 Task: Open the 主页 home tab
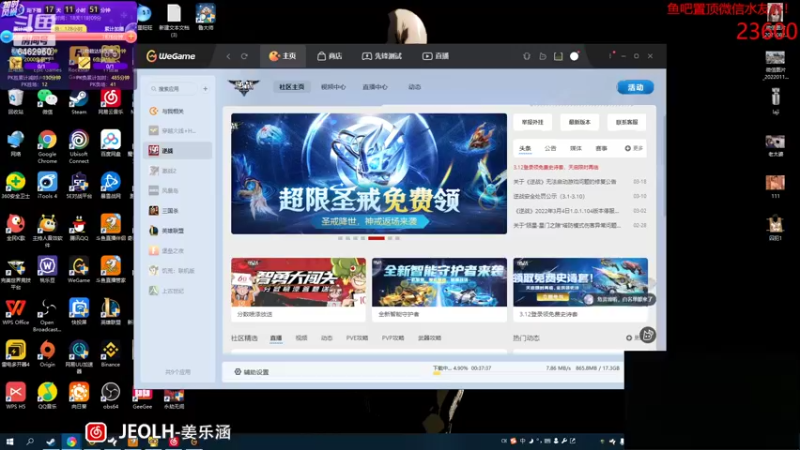click(x=283, y=56)
